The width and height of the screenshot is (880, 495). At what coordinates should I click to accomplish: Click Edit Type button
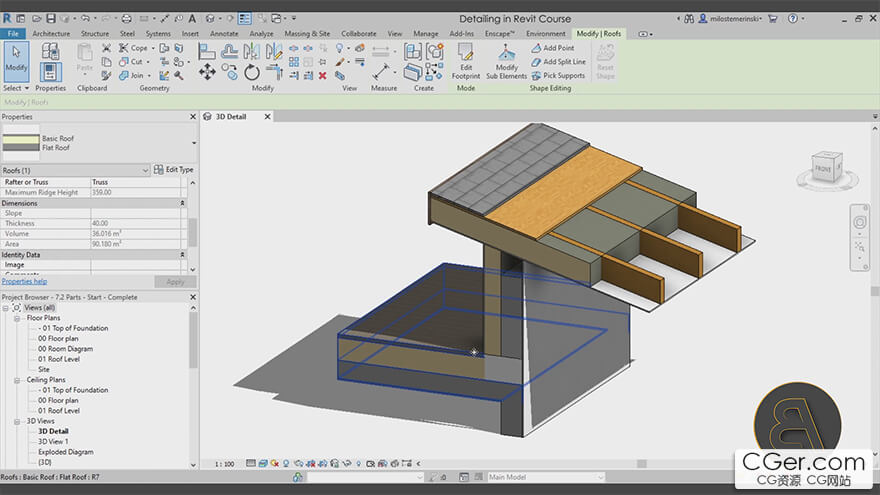click(x=173, y=169)
